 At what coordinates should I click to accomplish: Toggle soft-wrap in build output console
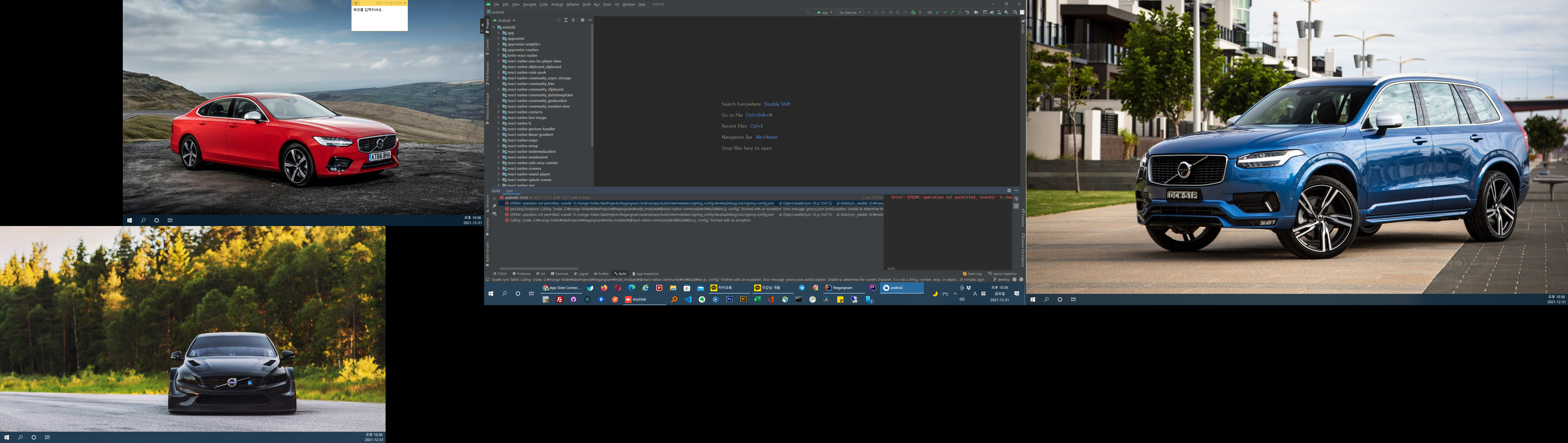(x=1016, y=199)
